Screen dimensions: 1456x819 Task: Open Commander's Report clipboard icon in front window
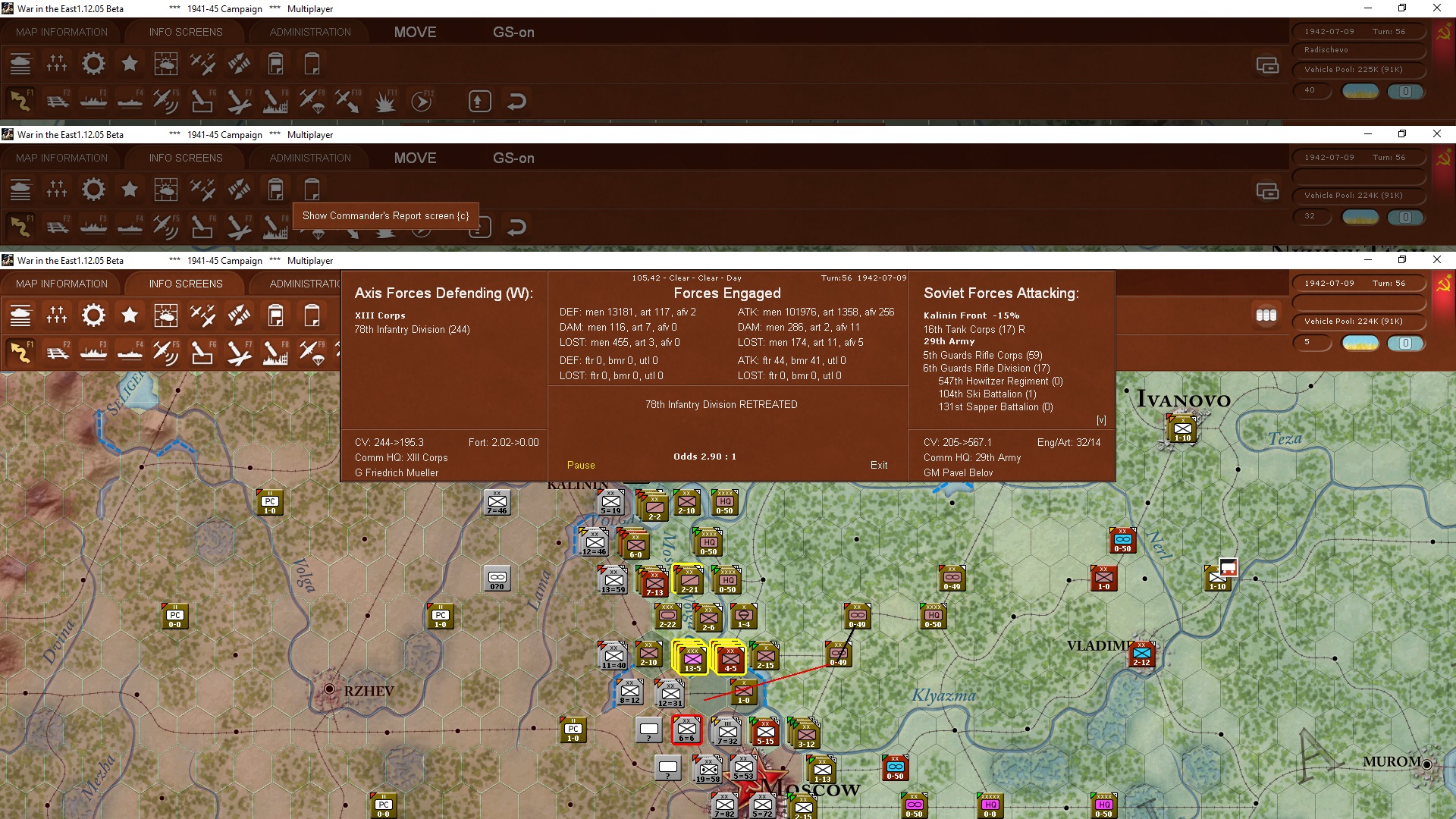275,315
